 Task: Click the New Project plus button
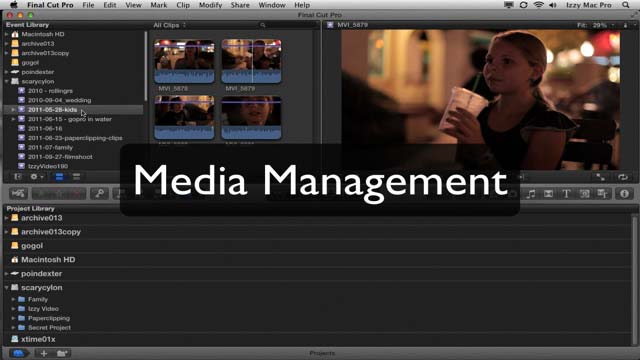[x=44, y=353]
